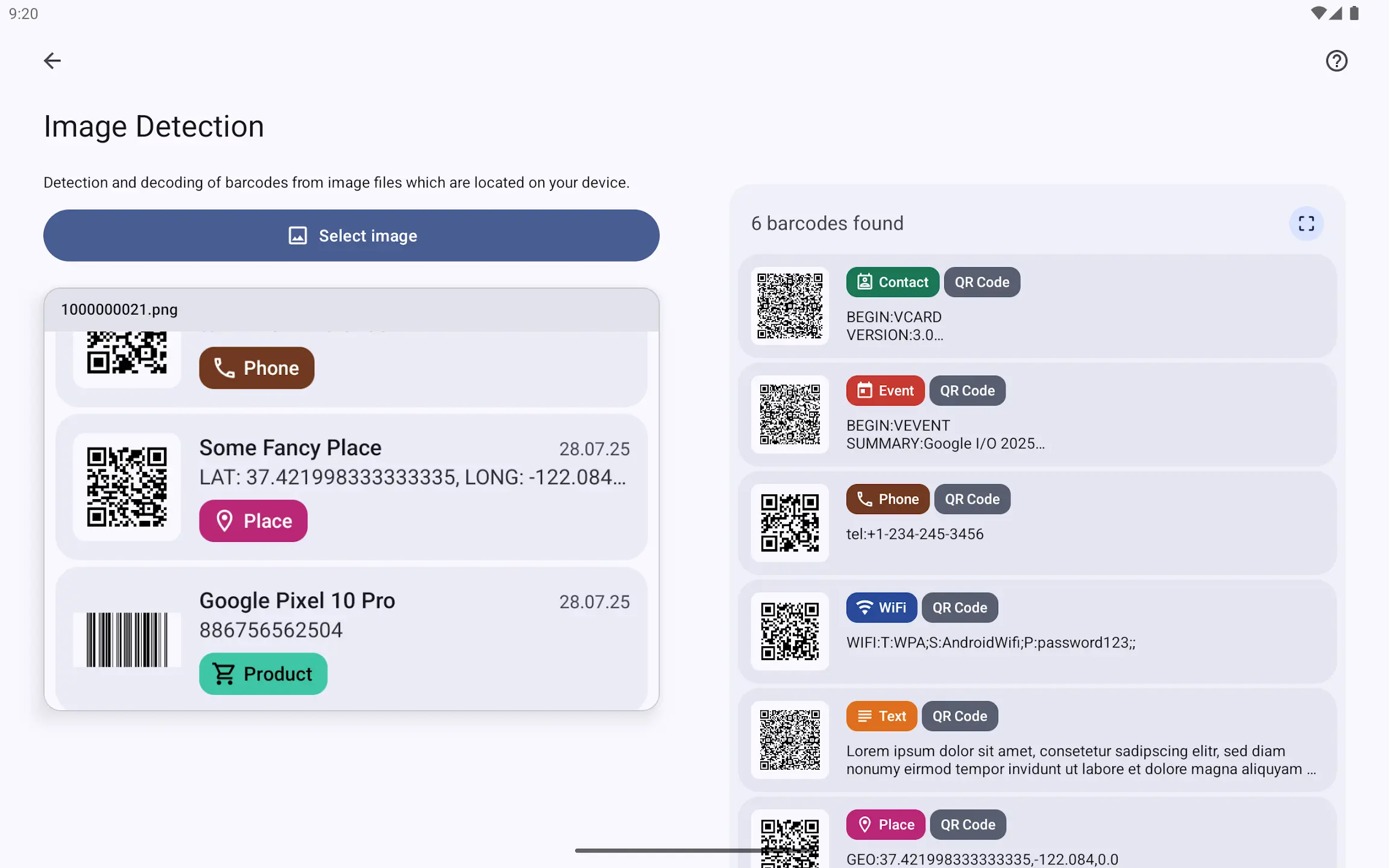Click the 9:20 clock in status bar
Viewport: 1389px width, 868px height.
pyautogui.click(x=24, y=14)
